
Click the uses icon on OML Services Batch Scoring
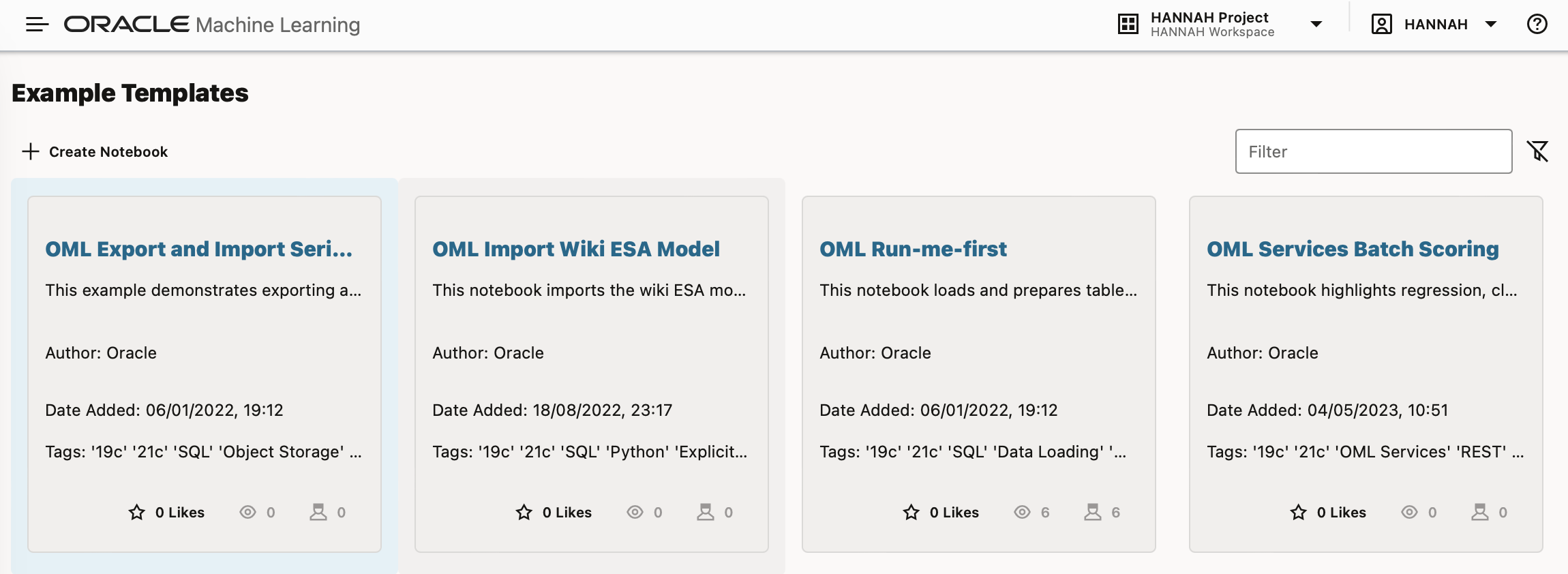[x=1480, y=512]
